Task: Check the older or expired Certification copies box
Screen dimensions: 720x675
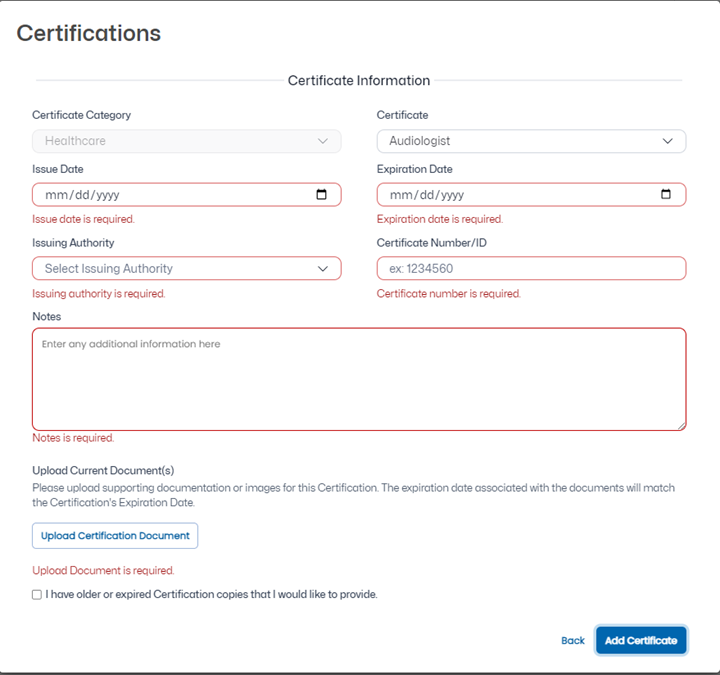Action: (x=37, y=594)
